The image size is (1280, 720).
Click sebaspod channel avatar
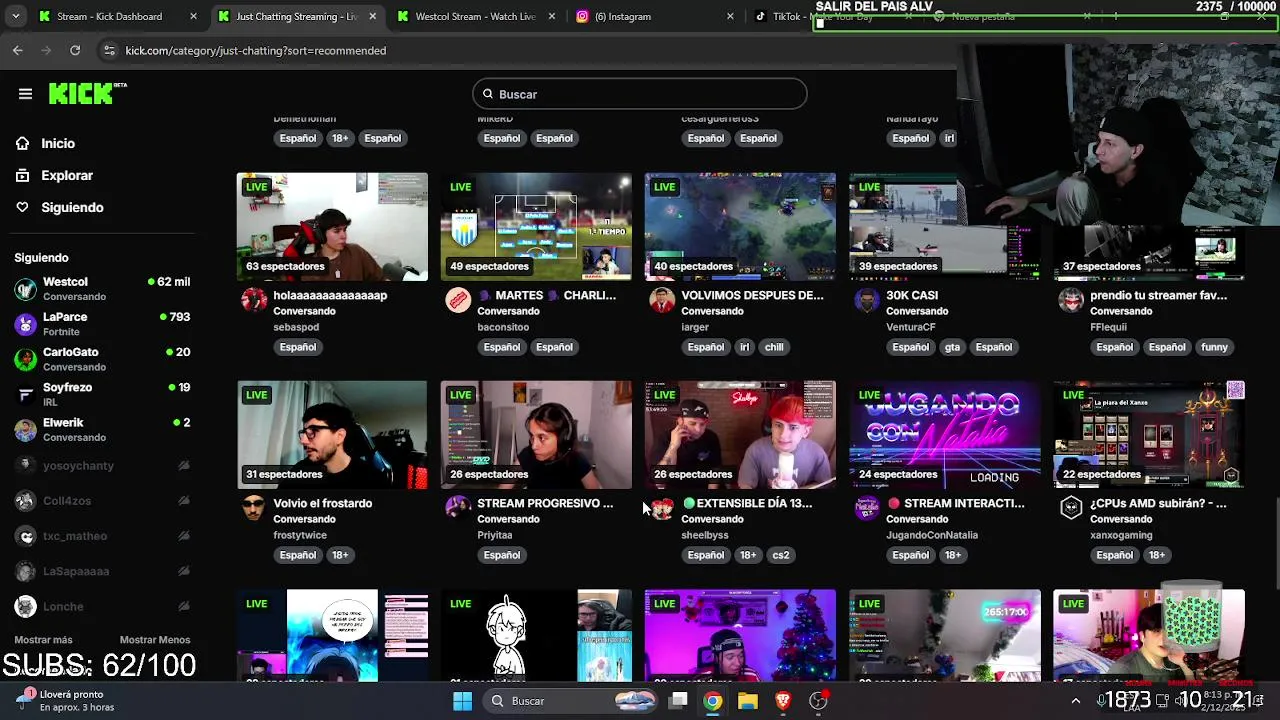(x=254, y=300)
